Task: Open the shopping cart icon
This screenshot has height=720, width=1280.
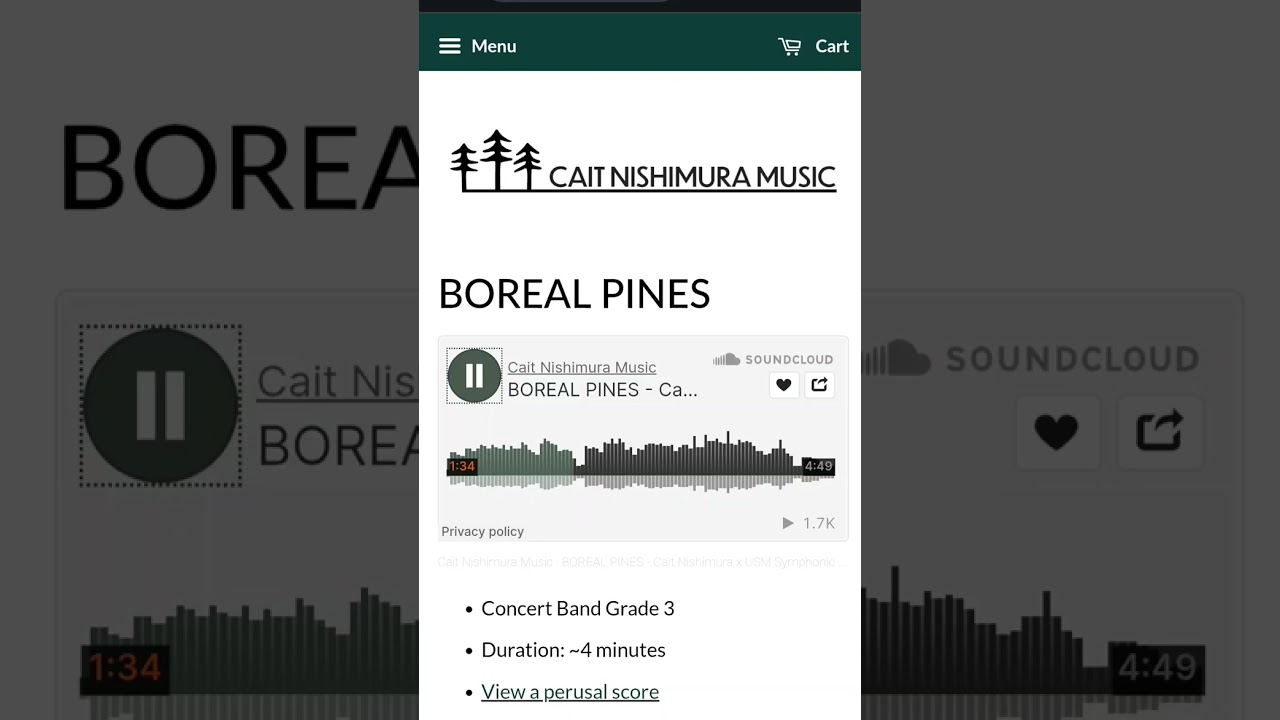Action: [x=790, y=46]
